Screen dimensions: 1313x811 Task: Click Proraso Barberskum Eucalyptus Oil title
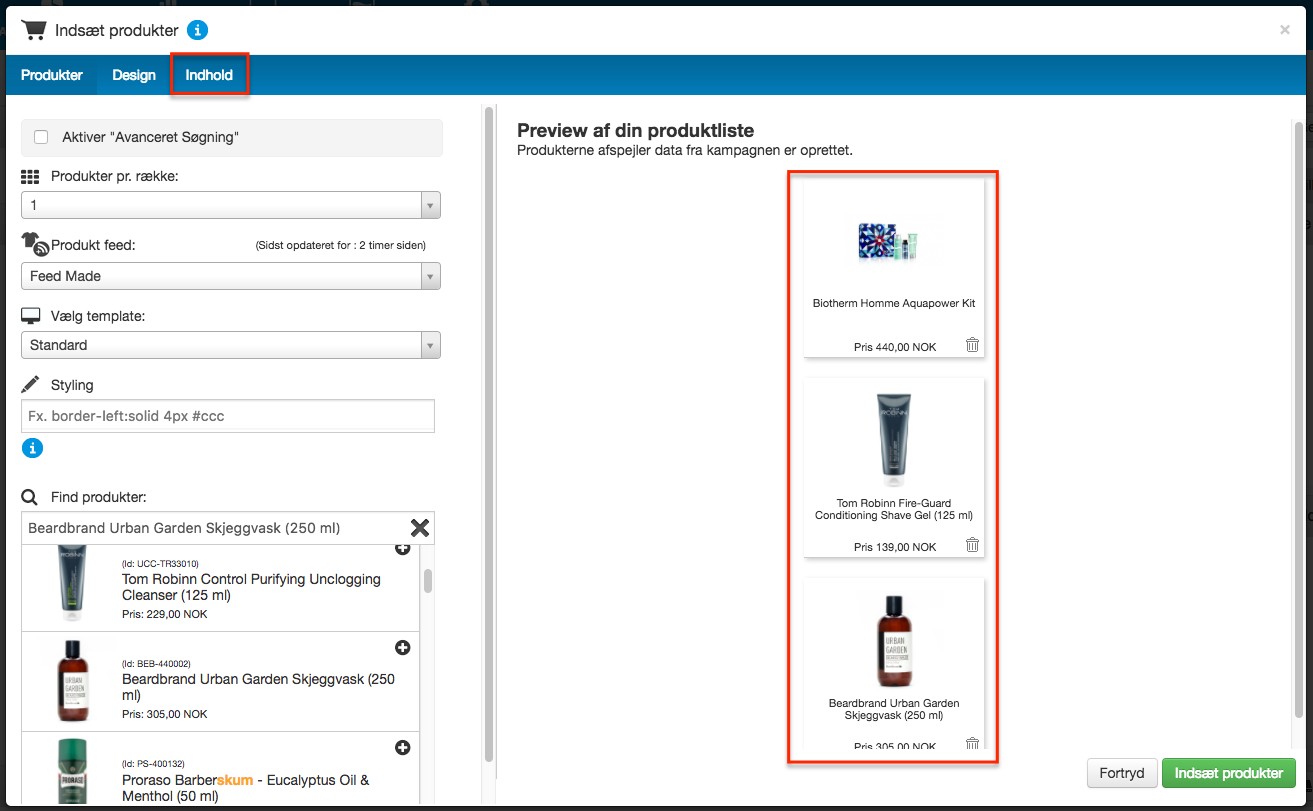(246, 787)
